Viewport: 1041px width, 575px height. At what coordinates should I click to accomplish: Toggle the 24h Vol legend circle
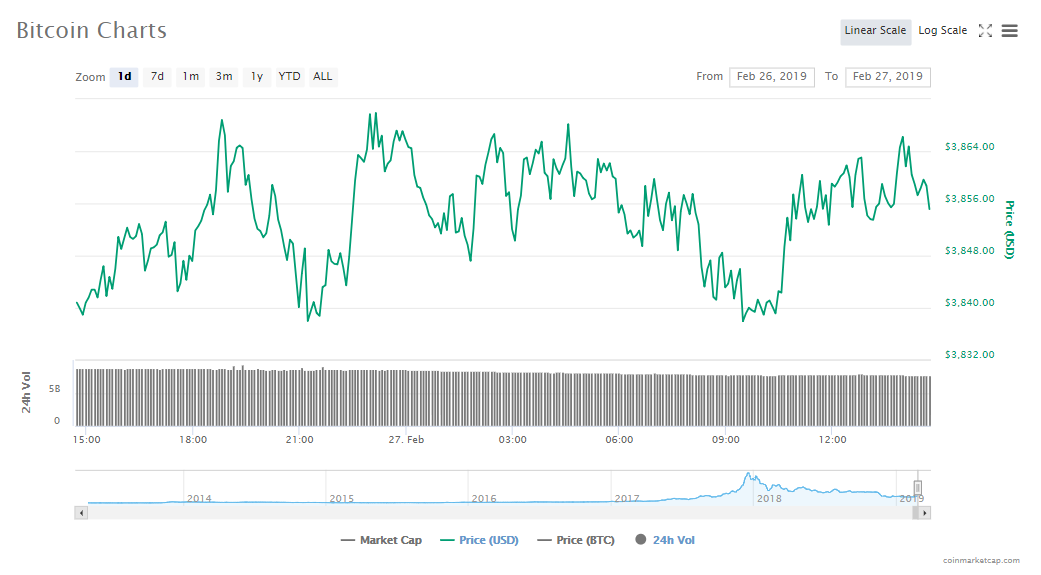point(640,540)
